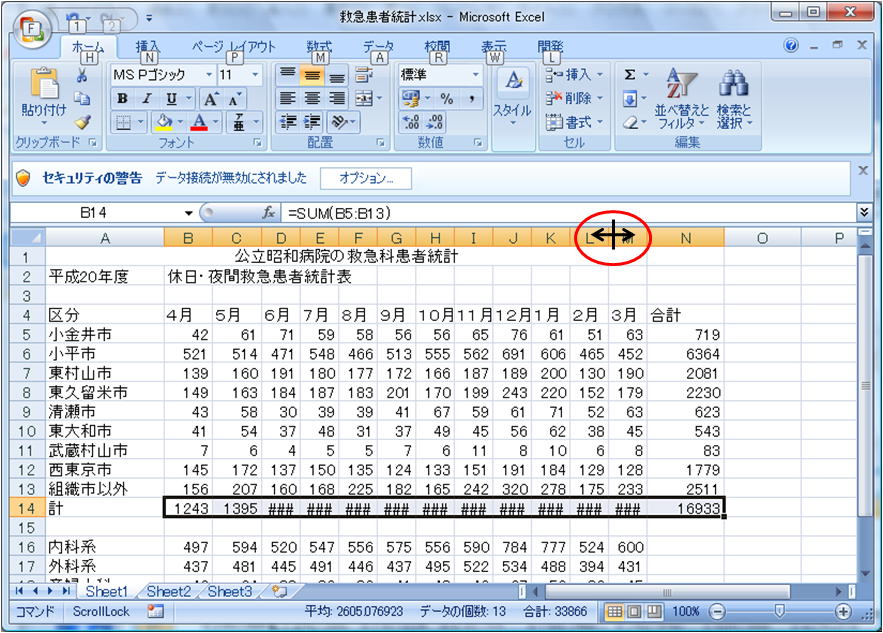The height and width of the screenshot is (633, 883).
Task: Open the font size 11 dropdown
Action: (x=255, y=75)
